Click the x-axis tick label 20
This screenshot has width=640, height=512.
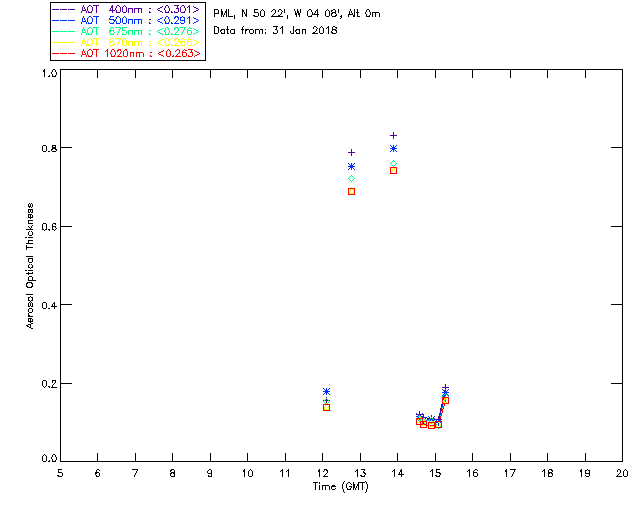point(622,474)
